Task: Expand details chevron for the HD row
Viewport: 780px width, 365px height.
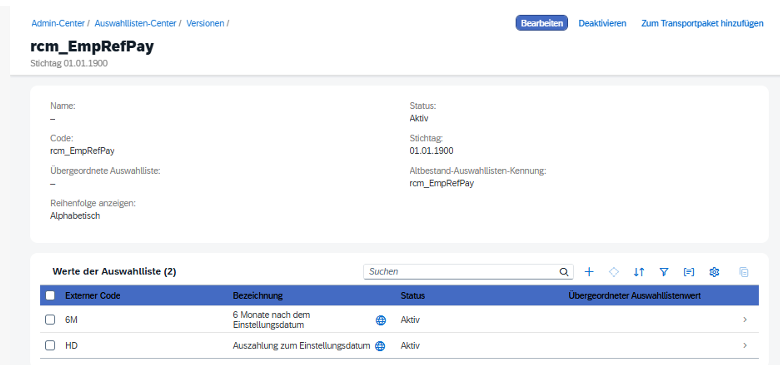Action: [x=745, y=345]
